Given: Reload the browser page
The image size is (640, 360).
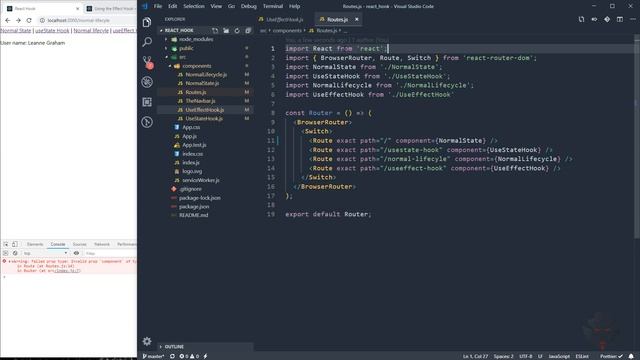Looking at the screenshot, I should tap(29, 20).
